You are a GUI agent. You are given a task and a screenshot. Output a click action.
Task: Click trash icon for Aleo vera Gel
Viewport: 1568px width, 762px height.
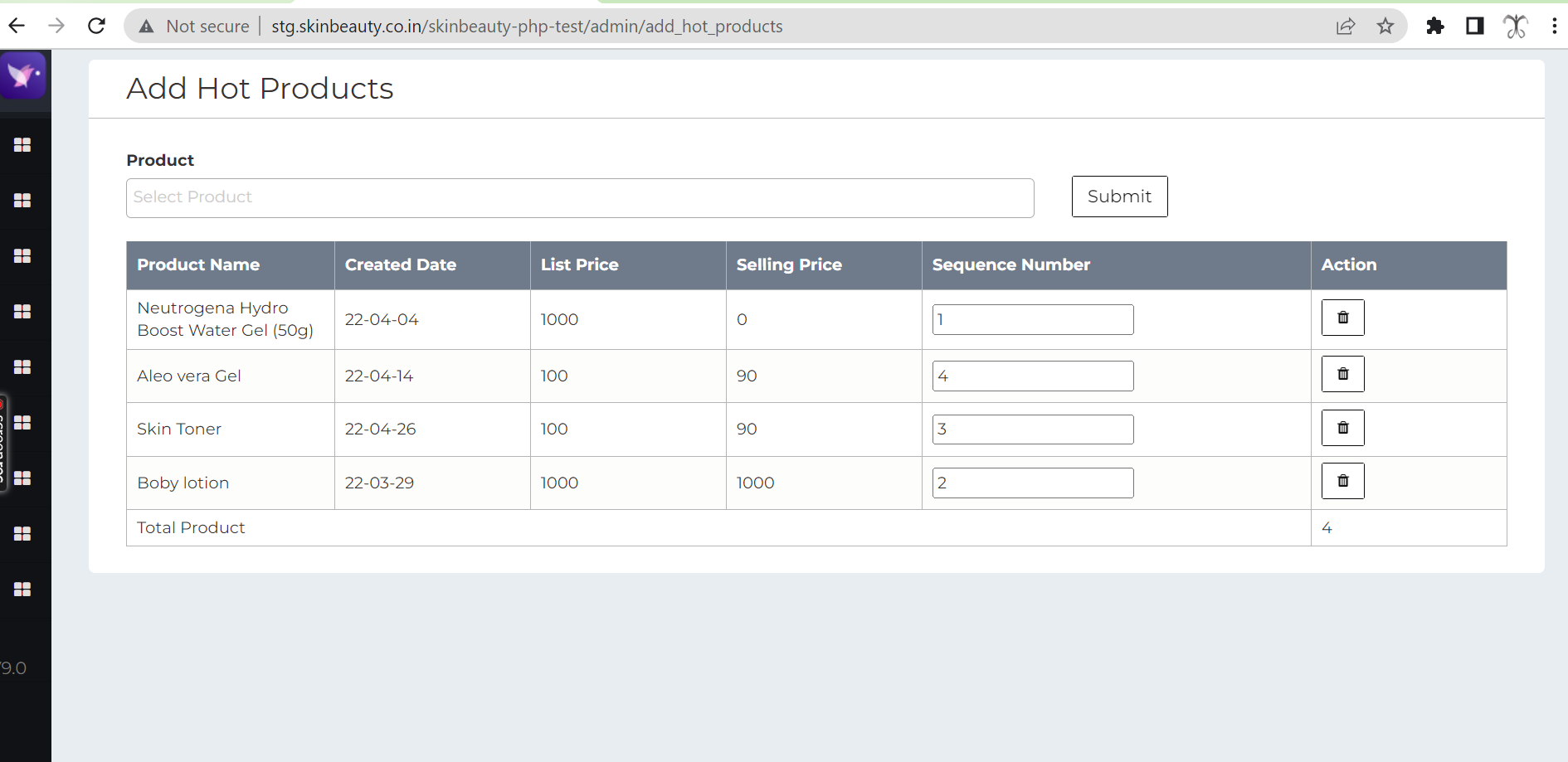tap(1342, 374)
